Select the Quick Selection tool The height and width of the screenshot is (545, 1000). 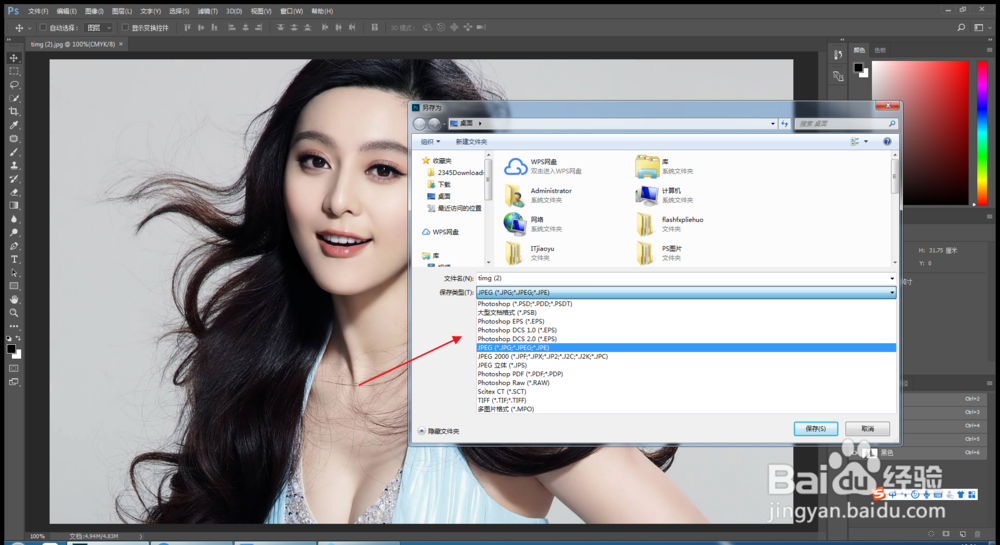point(14,98)
